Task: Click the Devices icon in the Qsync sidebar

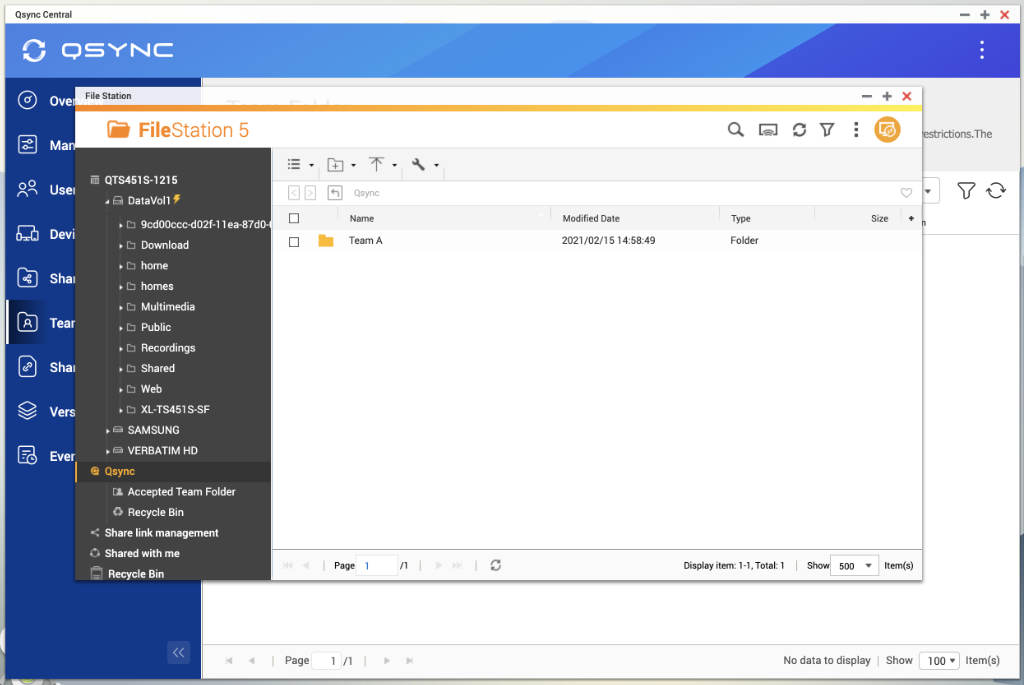Action: point(27,233)
